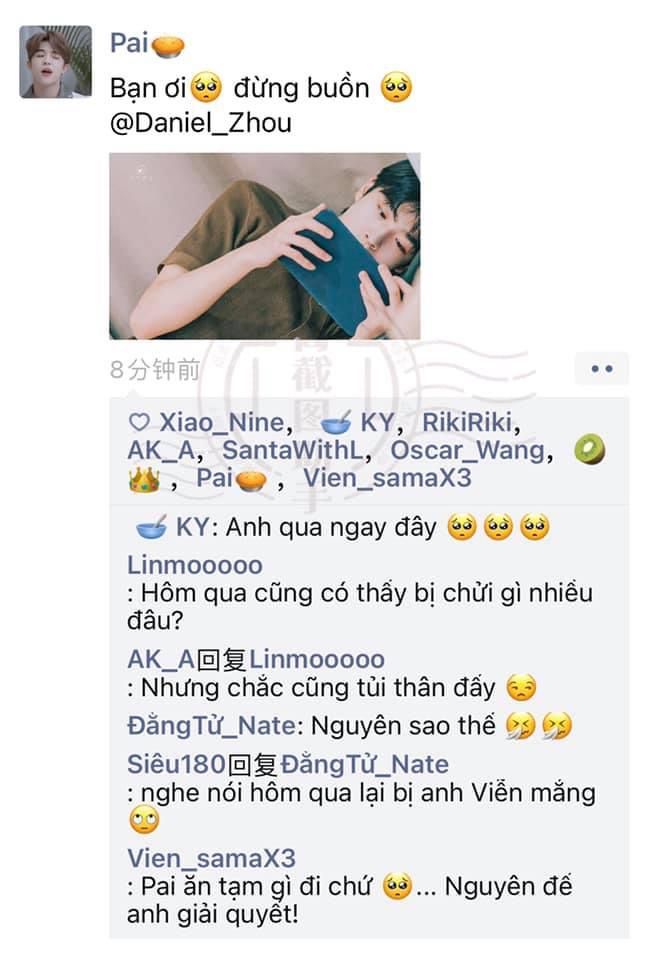Image resolution: width=648 pixels, height=960 pixels.
Task: Open Xiao_Nine in the likes list
Action: click(x=222, y=422)
